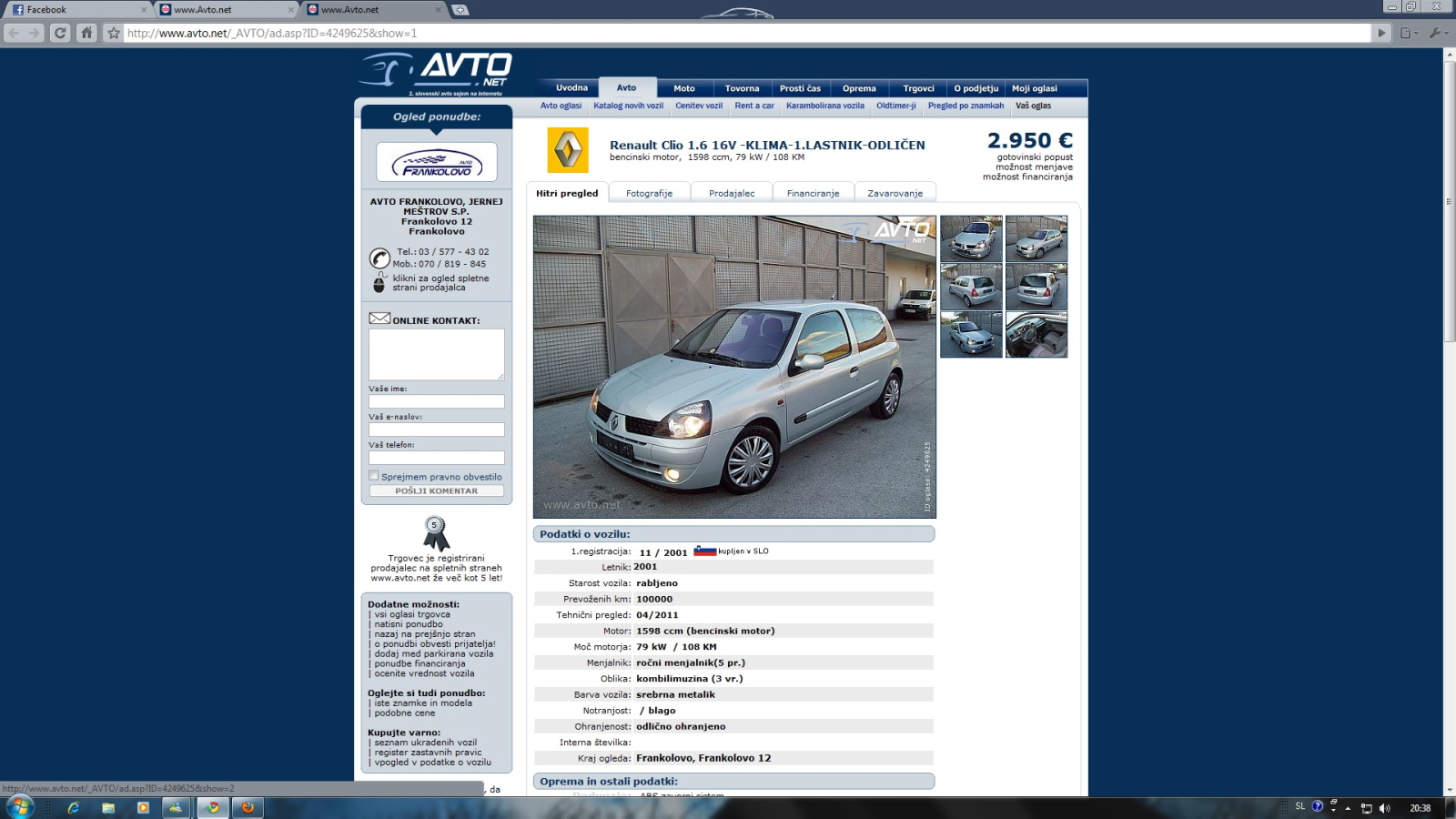Open the first thumbnail in top row
Screen dimensions: 1456x819
[971, 238]
